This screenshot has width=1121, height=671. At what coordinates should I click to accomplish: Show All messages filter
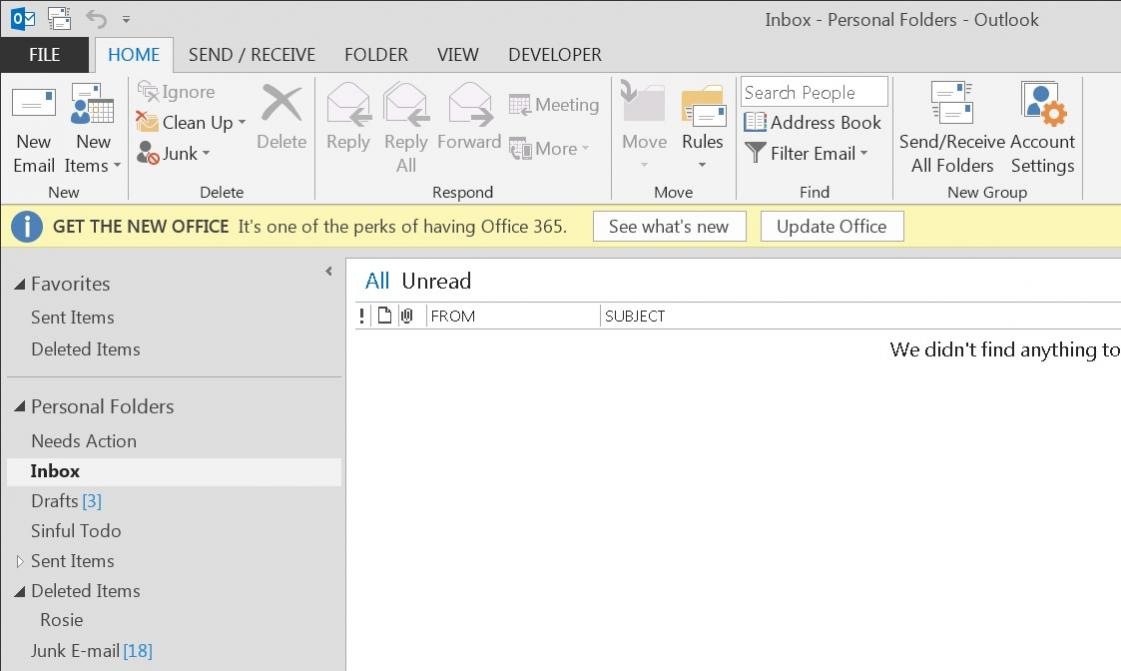point(377,281)
